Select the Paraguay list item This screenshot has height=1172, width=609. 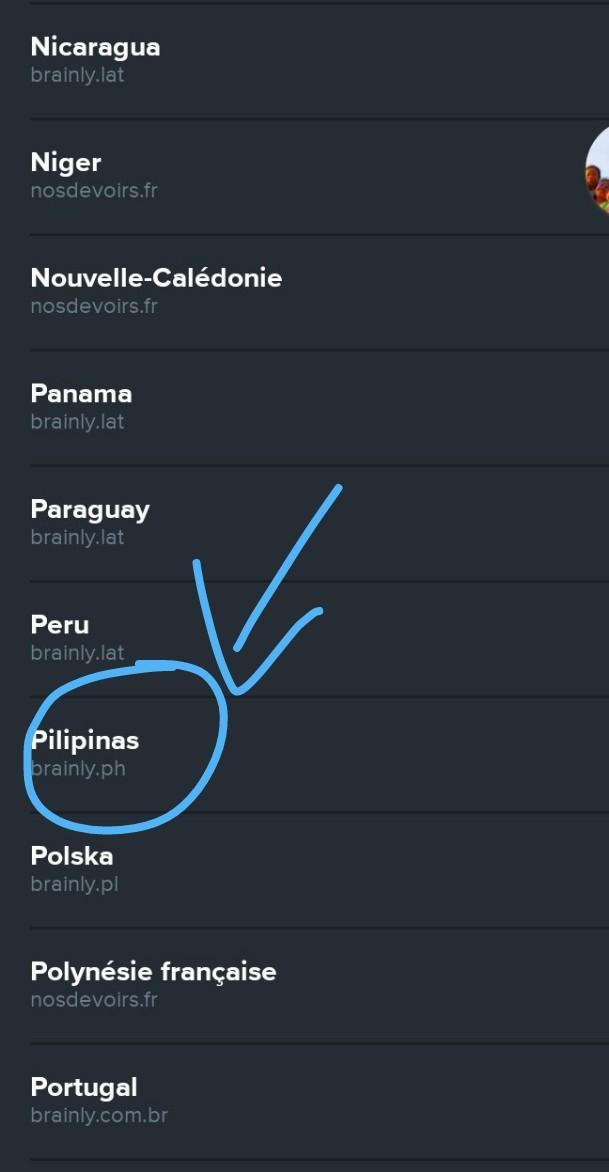point(90,509)
